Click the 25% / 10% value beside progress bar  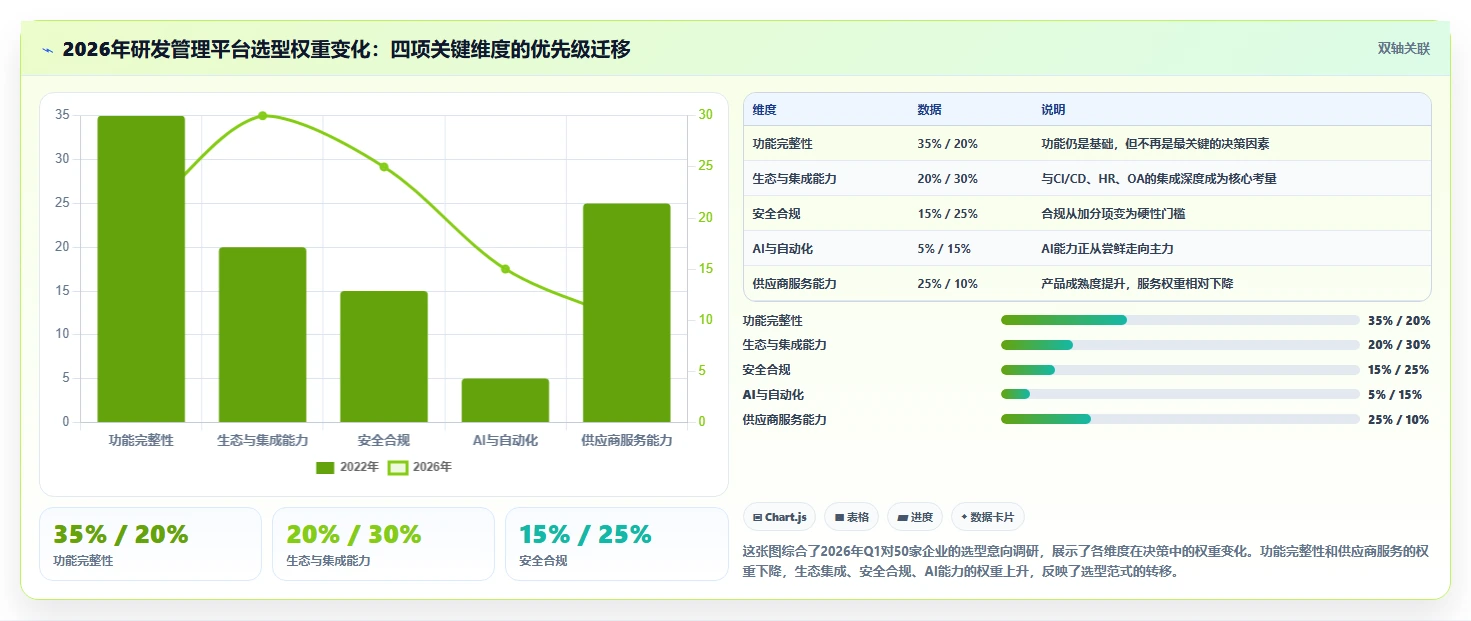click(1399, 420)
